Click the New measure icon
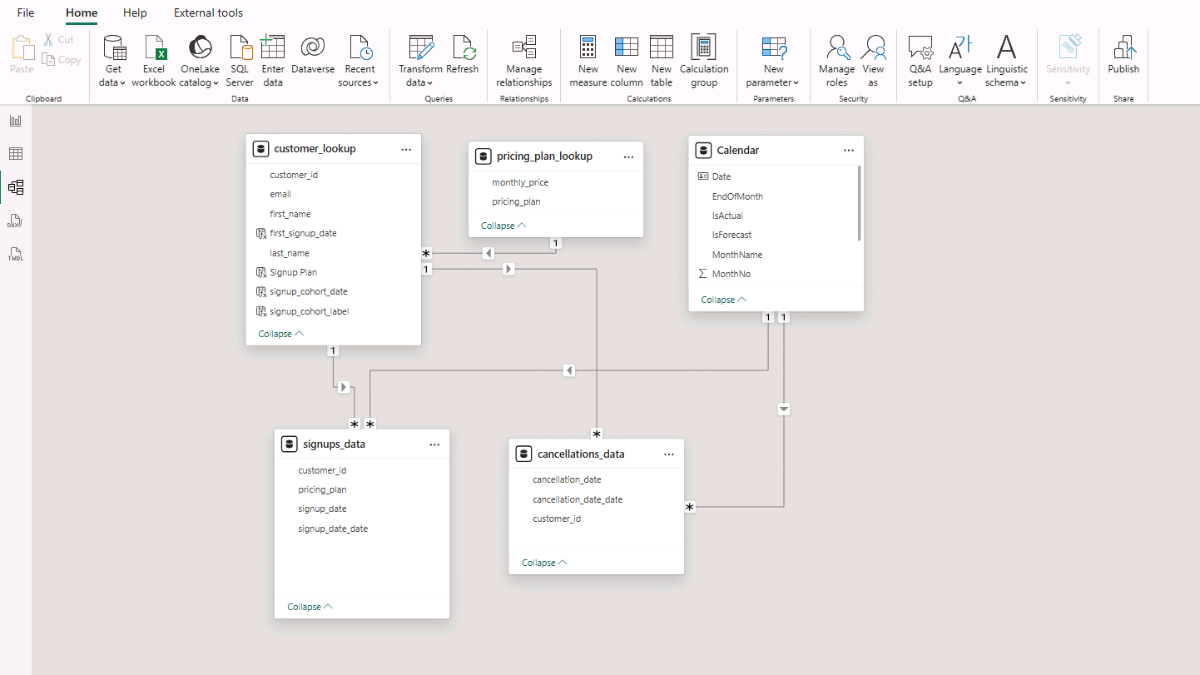1200x675 pixels. [x=588, y=48]
